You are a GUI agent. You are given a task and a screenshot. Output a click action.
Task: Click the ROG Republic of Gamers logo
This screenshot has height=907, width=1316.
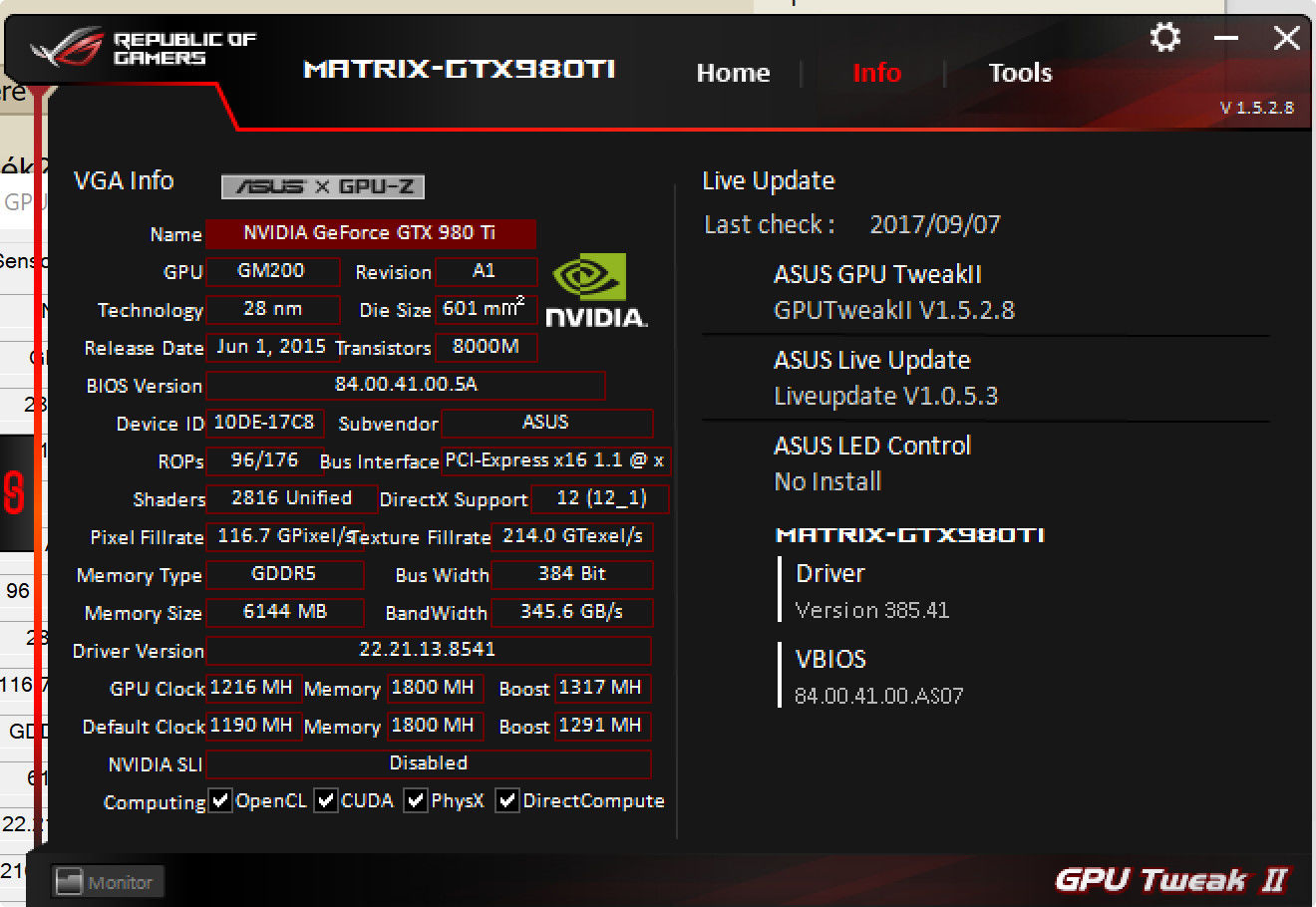144,48
